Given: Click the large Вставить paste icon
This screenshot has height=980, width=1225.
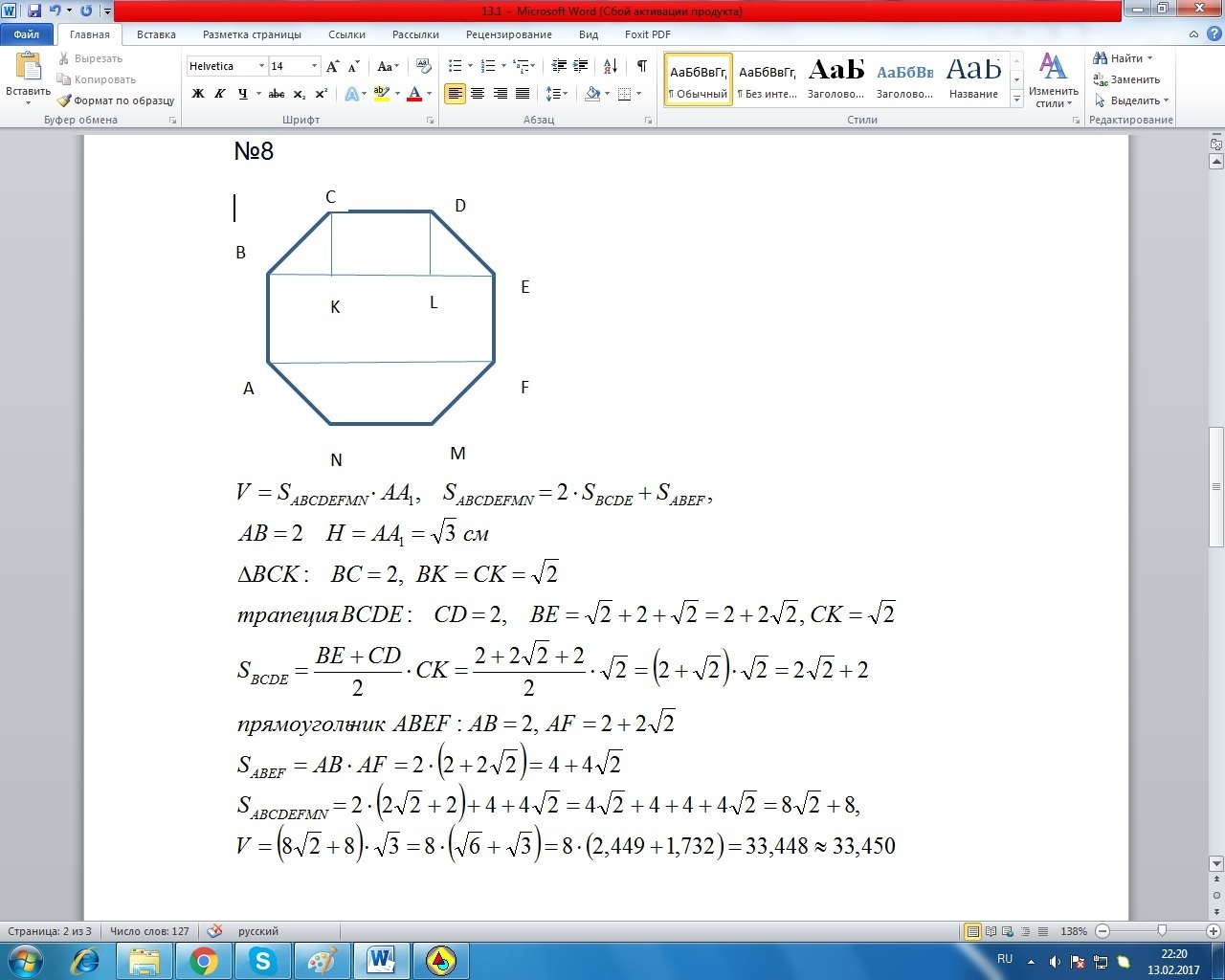Looking at the screenshot, I should coord(28,67).
